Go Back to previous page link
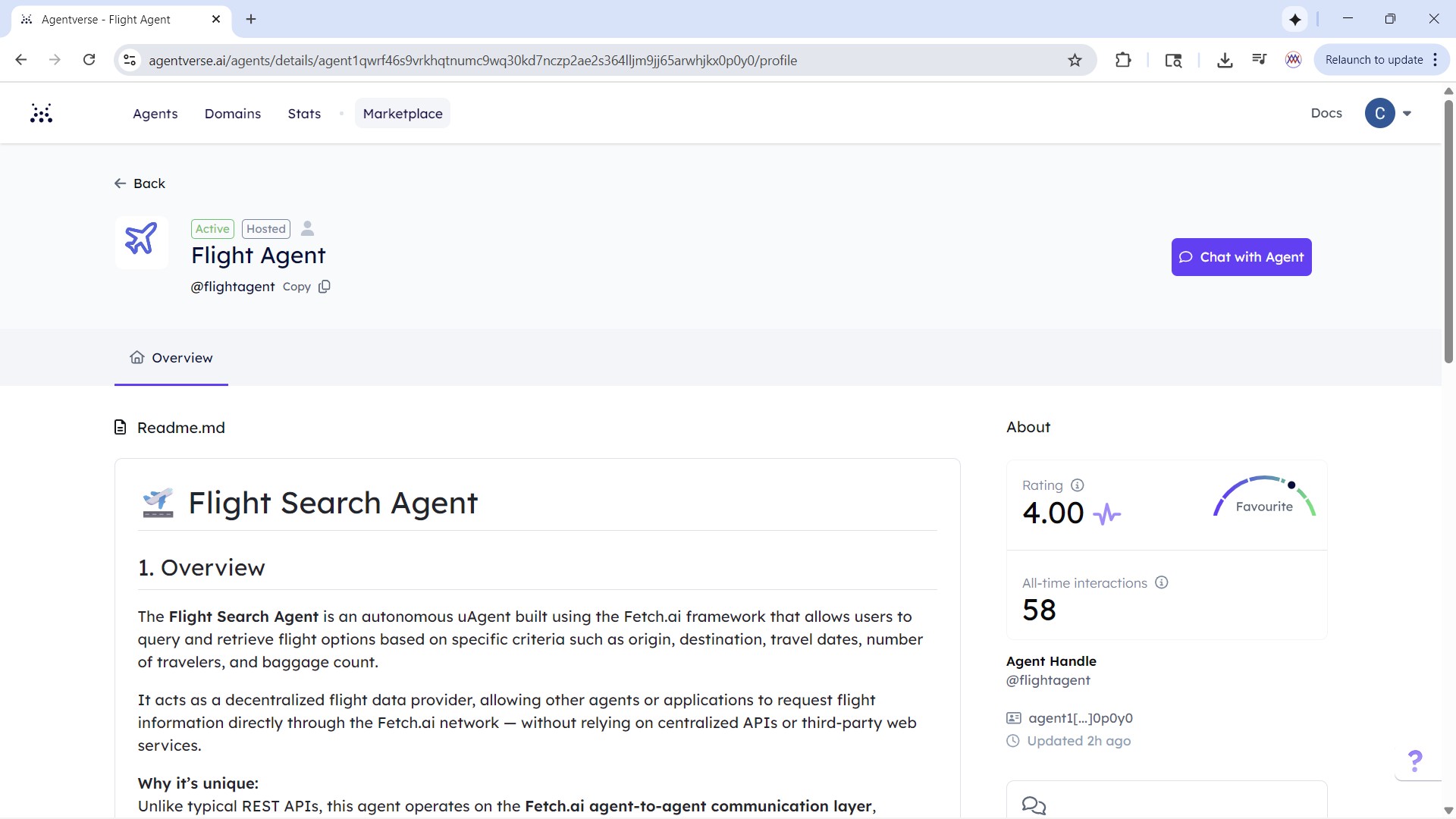Image resolution: width=1456 pixels, height=819 pixels. tap(140, 184)
